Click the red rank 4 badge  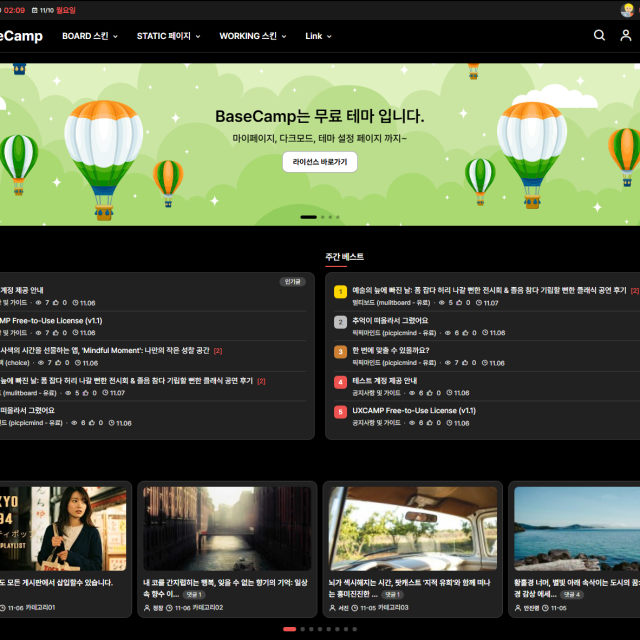click(x=340, y=382)
